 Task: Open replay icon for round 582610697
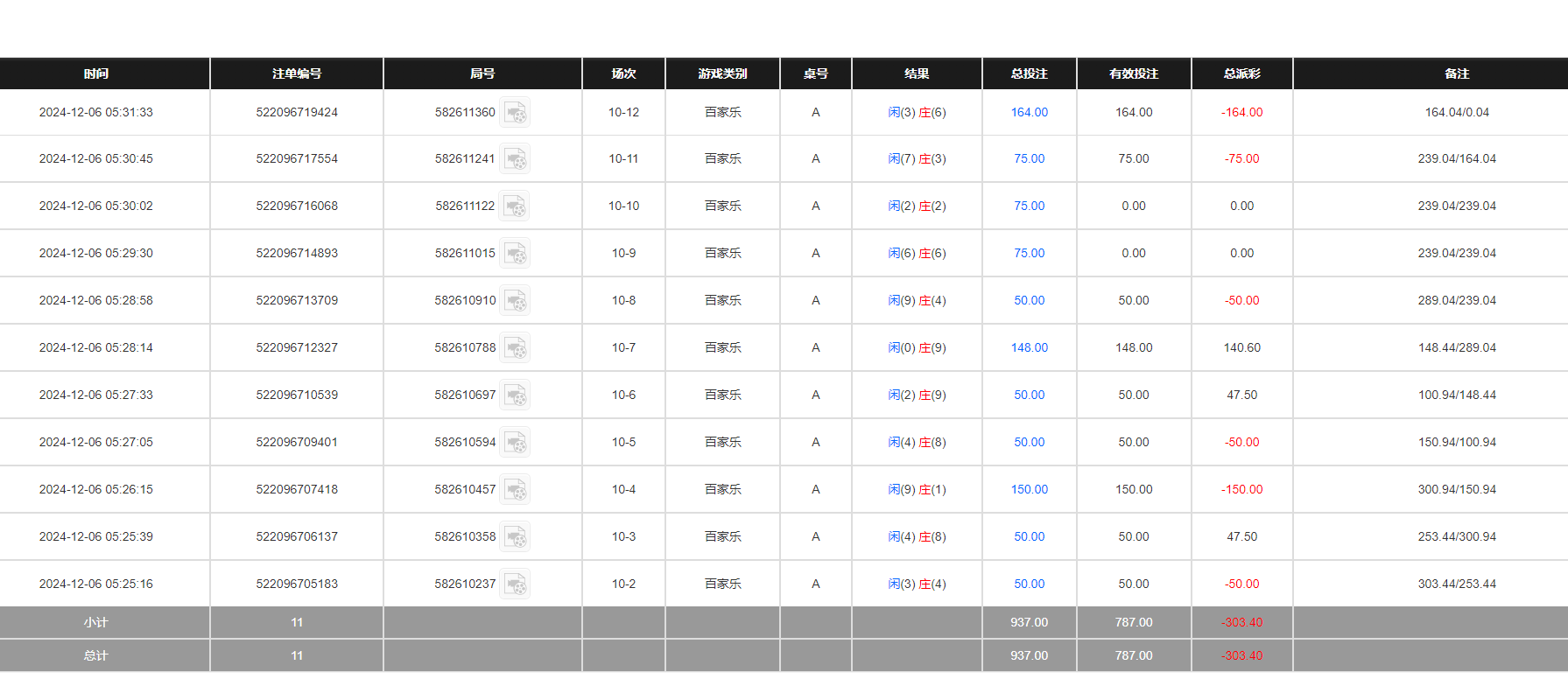pyautogui.click(x=515, y=395)
